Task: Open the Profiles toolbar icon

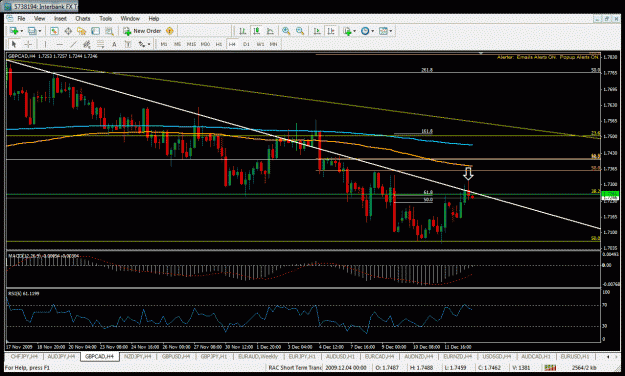Action: click(x=32, y=31)
